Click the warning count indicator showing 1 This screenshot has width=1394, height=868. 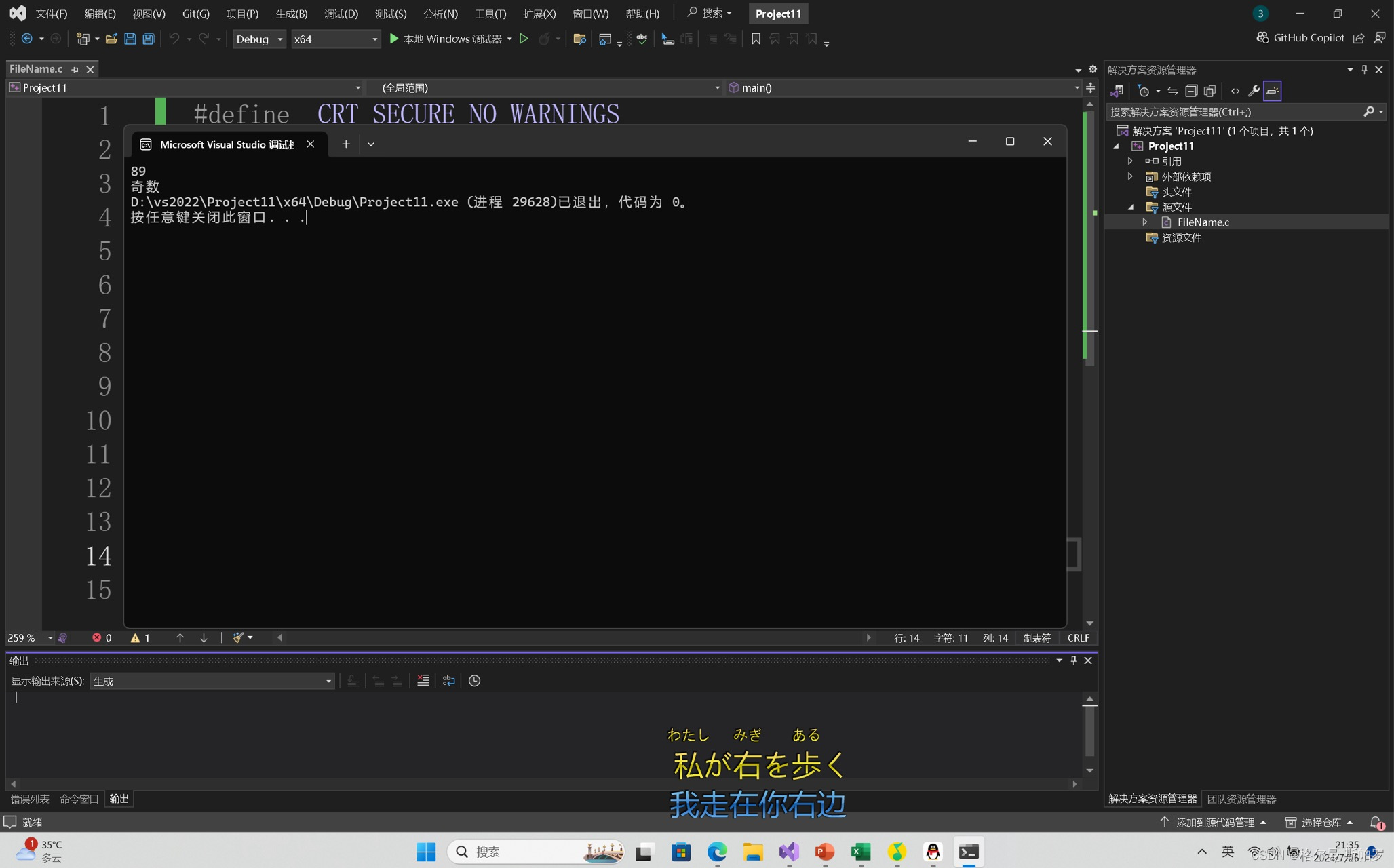[140, 637]
